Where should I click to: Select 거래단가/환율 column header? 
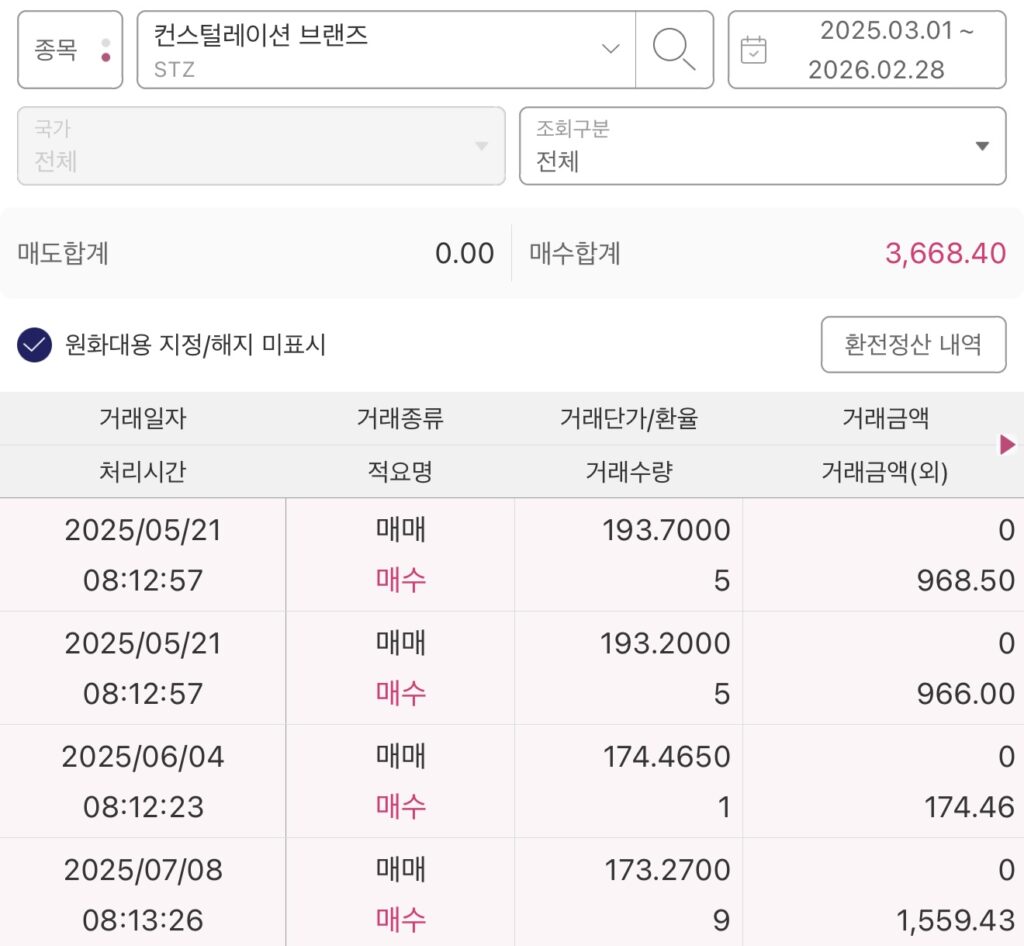pyautogui.click(x=629, y=418)
